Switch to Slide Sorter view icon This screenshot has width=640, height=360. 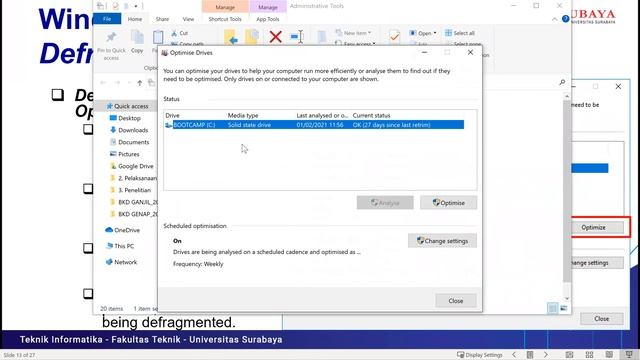click(589, 355)
